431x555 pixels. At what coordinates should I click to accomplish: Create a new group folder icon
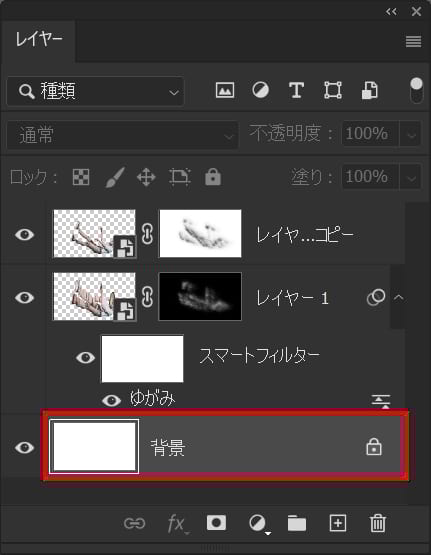coord(297,523)
